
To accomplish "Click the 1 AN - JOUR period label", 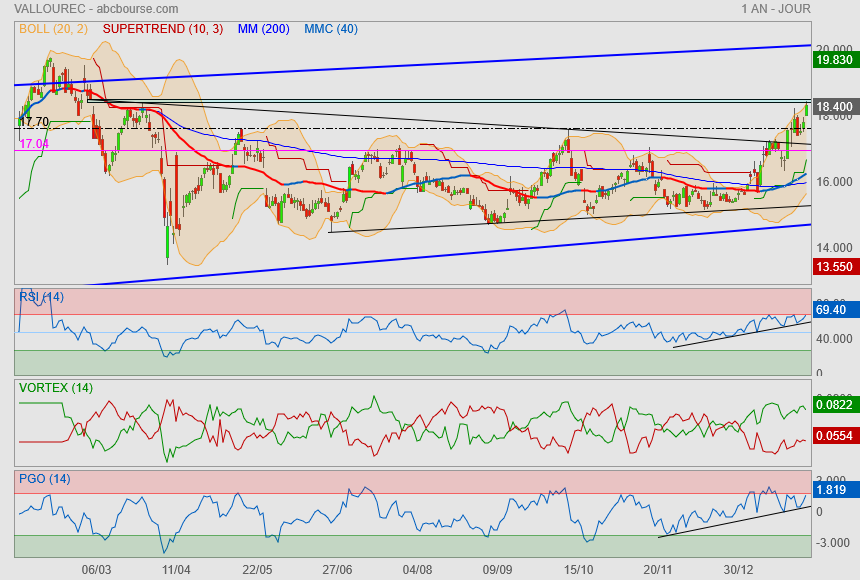I will pos(776,9).
